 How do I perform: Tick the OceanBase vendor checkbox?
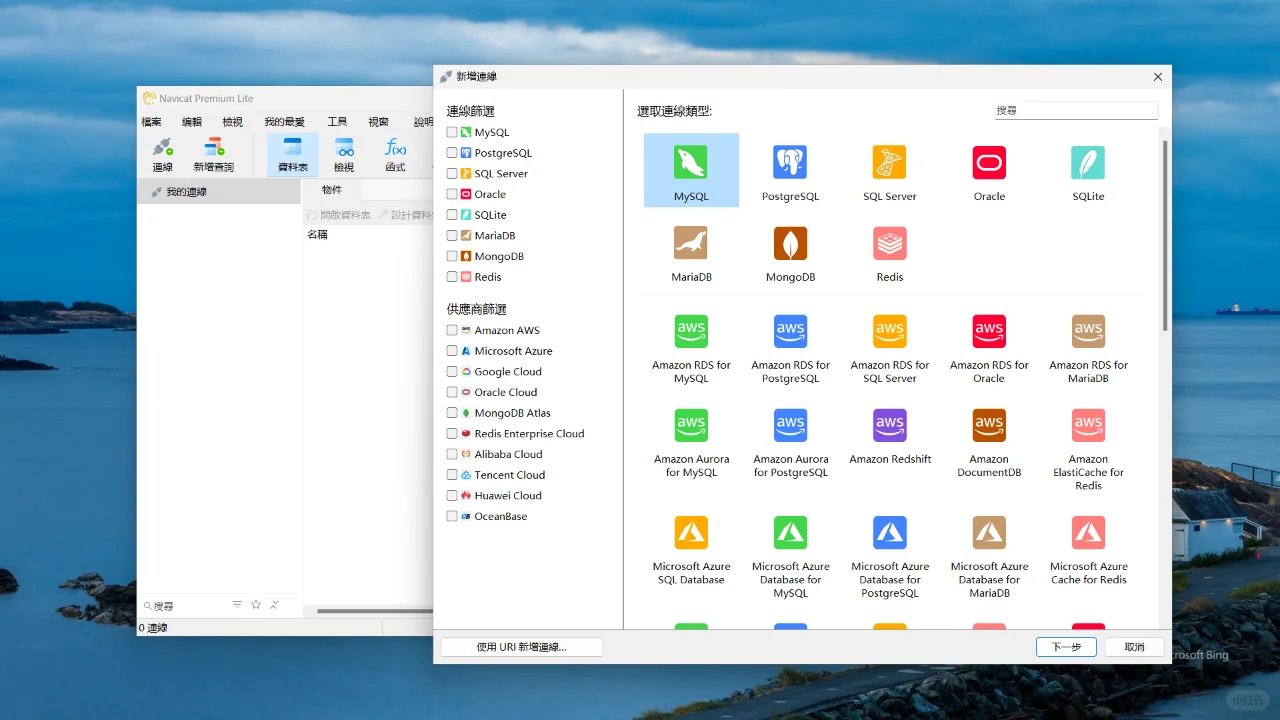point(452,516)
